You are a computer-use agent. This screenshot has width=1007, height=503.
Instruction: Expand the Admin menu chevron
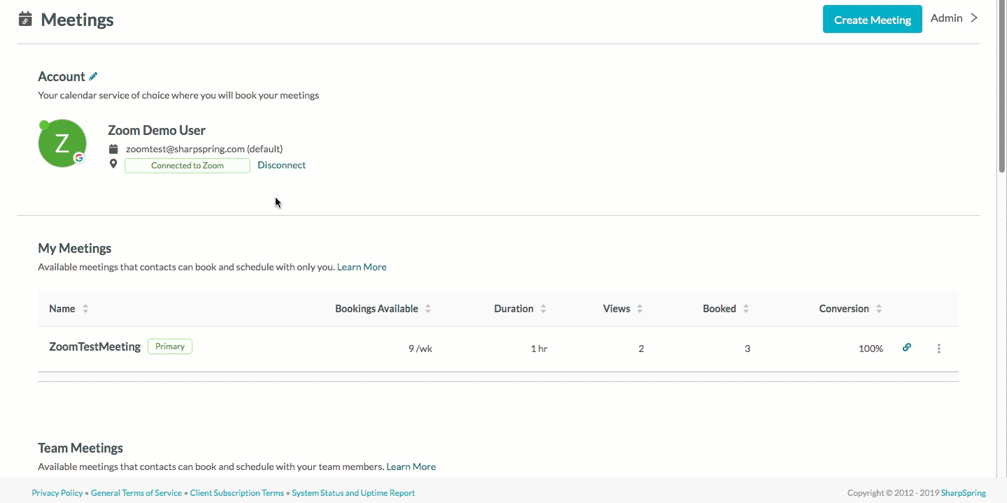click(x=974, y=18)
